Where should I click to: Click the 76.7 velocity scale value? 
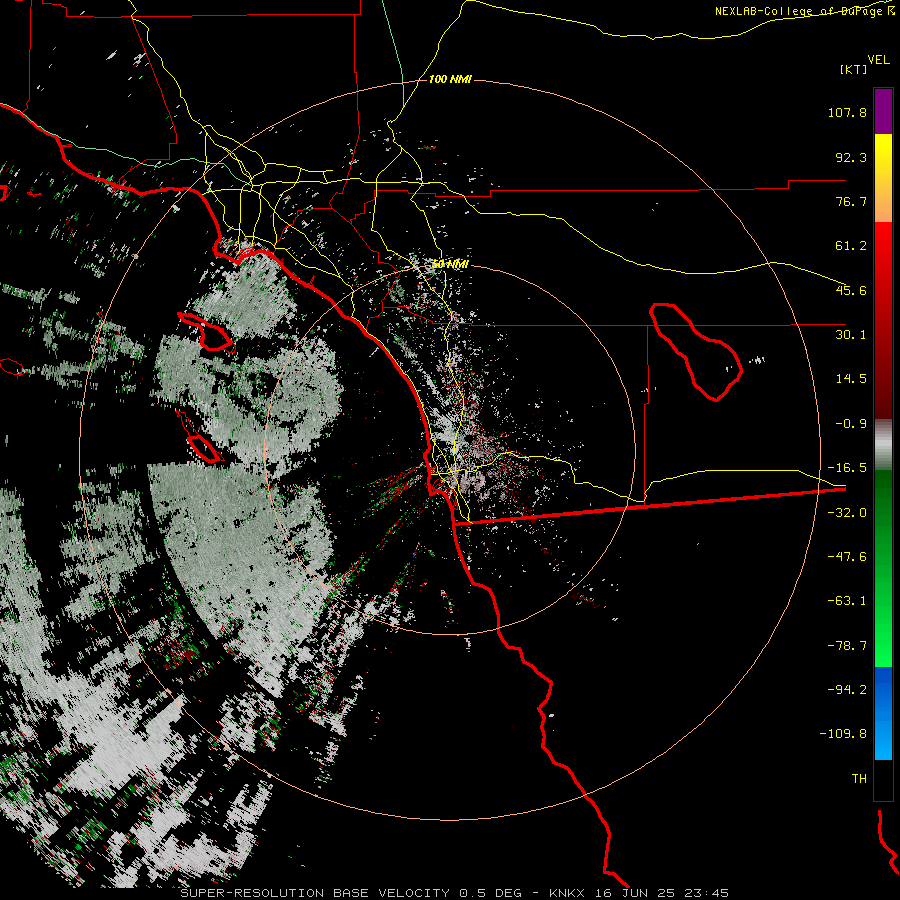[x=851, y=201]
